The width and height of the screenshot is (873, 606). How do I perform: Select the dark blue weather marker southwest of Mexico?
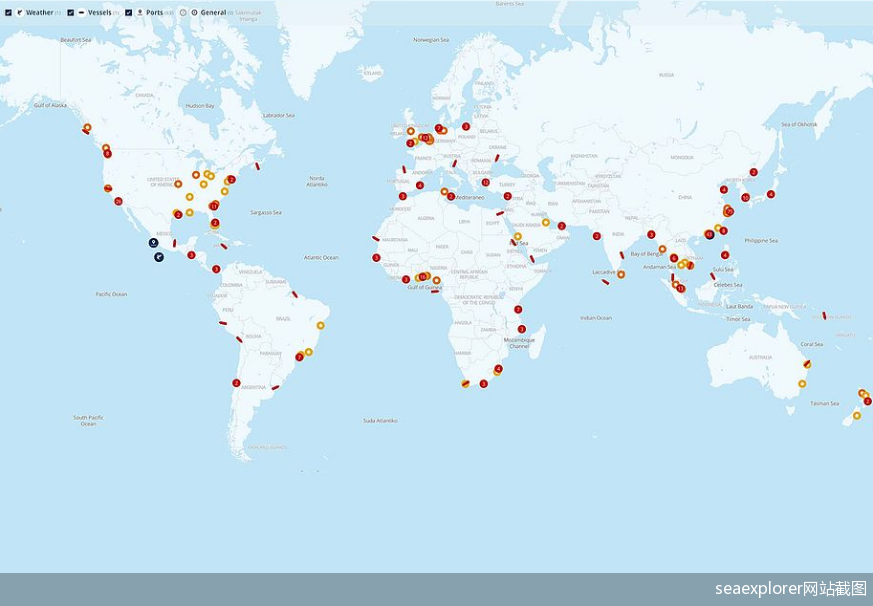point(159,257)
